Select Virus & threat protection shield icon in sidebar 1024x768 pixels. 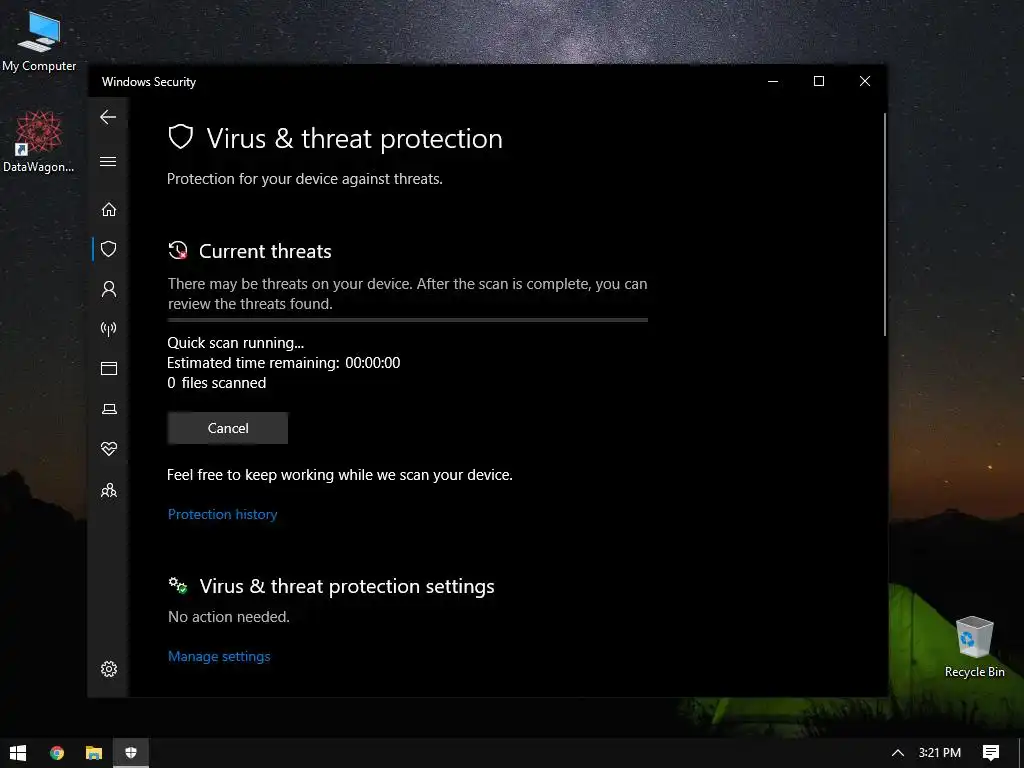pyautogui.click(x=109, y=249)
